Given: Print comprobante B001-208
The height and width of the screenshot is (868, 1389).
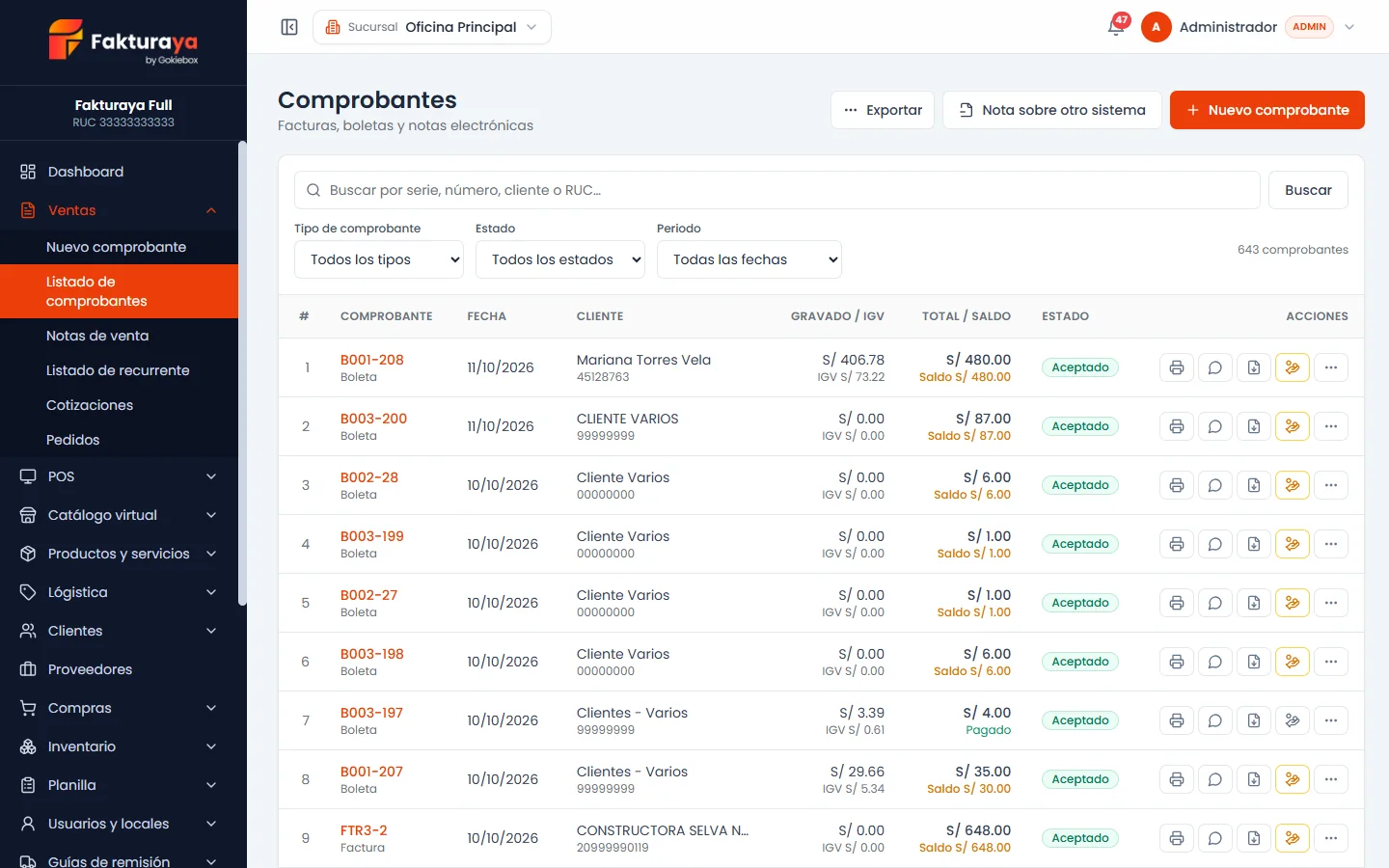Looking at the screenshot, I should click(x=1177, y=367).
